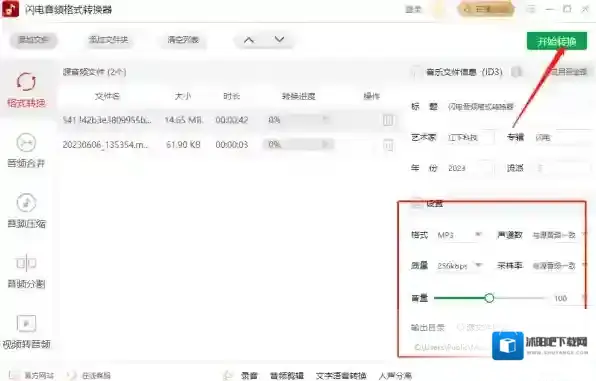Open 官方网站 official website link
The image size is (596, 381).
click(x=32, y=376)
